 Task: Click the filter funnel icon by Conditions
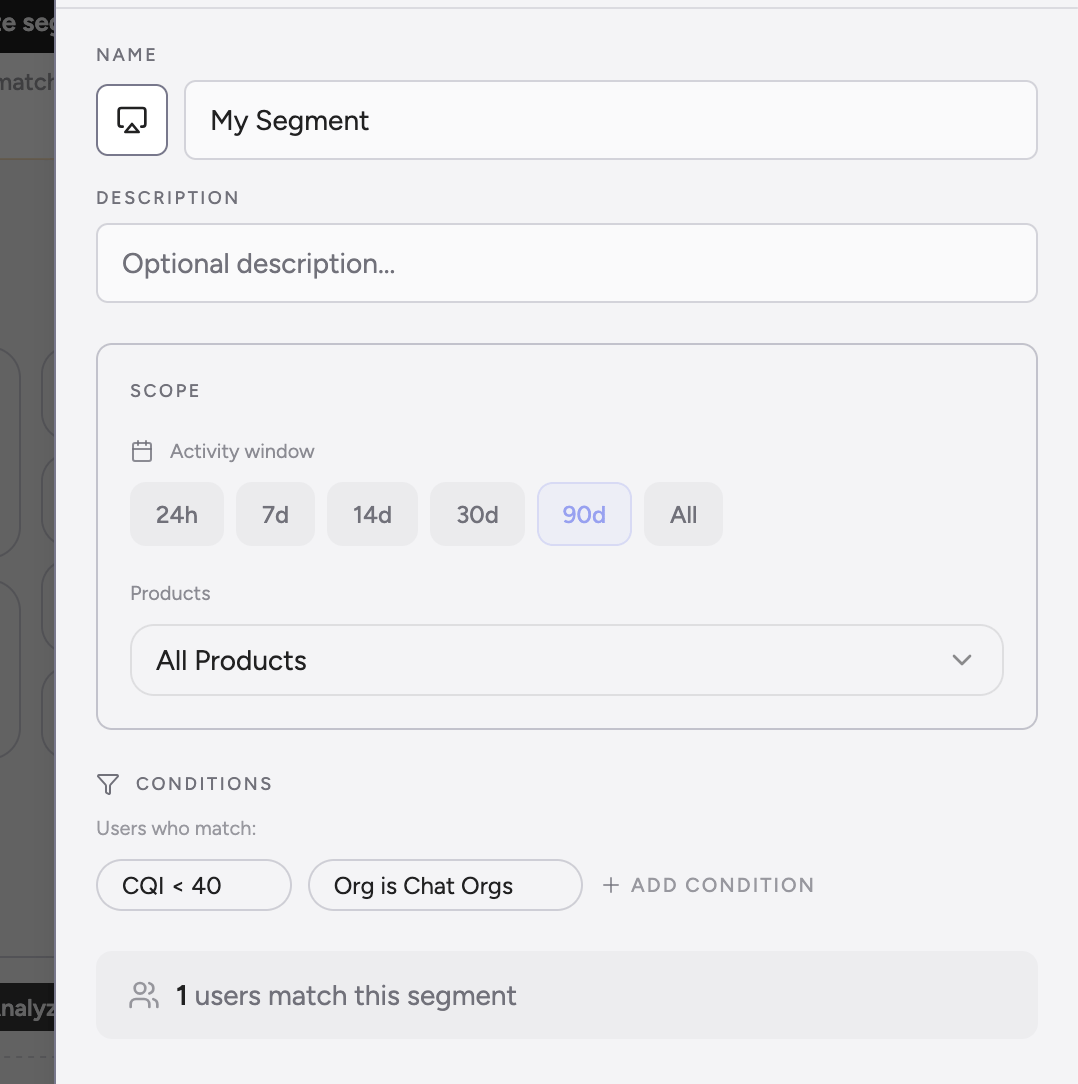(108, 784)
